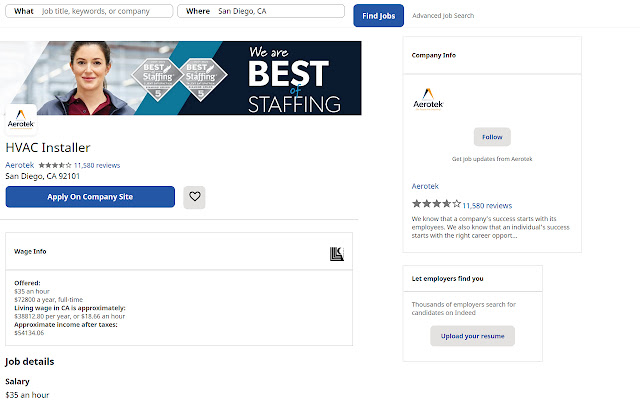Image resolution: width=640 pixels, height=400 pixels.
Task: Open 11,580 reviews link under job title
Action: [x=97, y=165]
